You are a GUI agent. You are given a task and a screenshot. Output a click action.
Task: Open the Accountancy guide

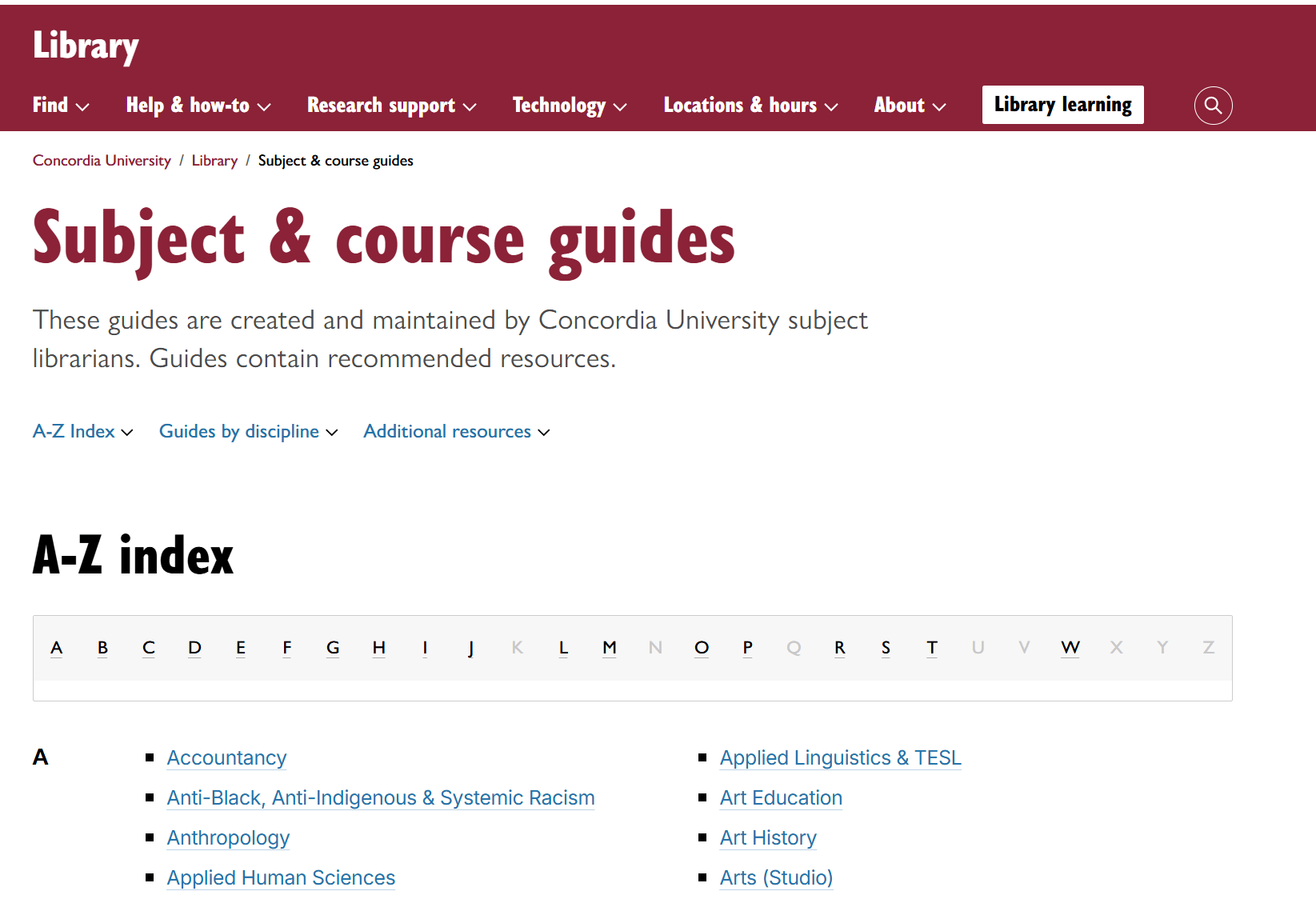[x=226, y=757]
